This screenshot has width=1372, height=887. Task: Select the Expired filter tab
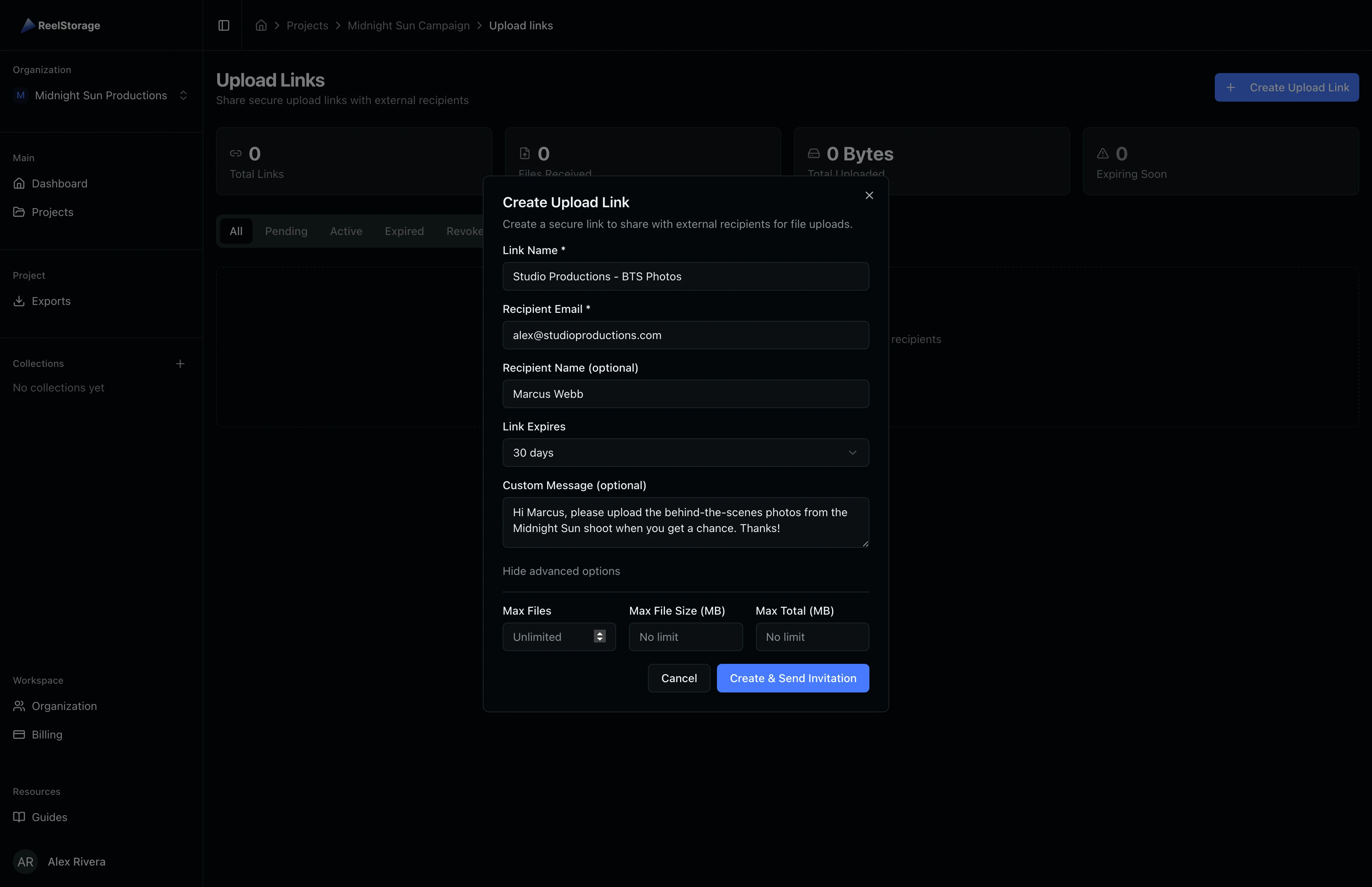pos(404,230)
